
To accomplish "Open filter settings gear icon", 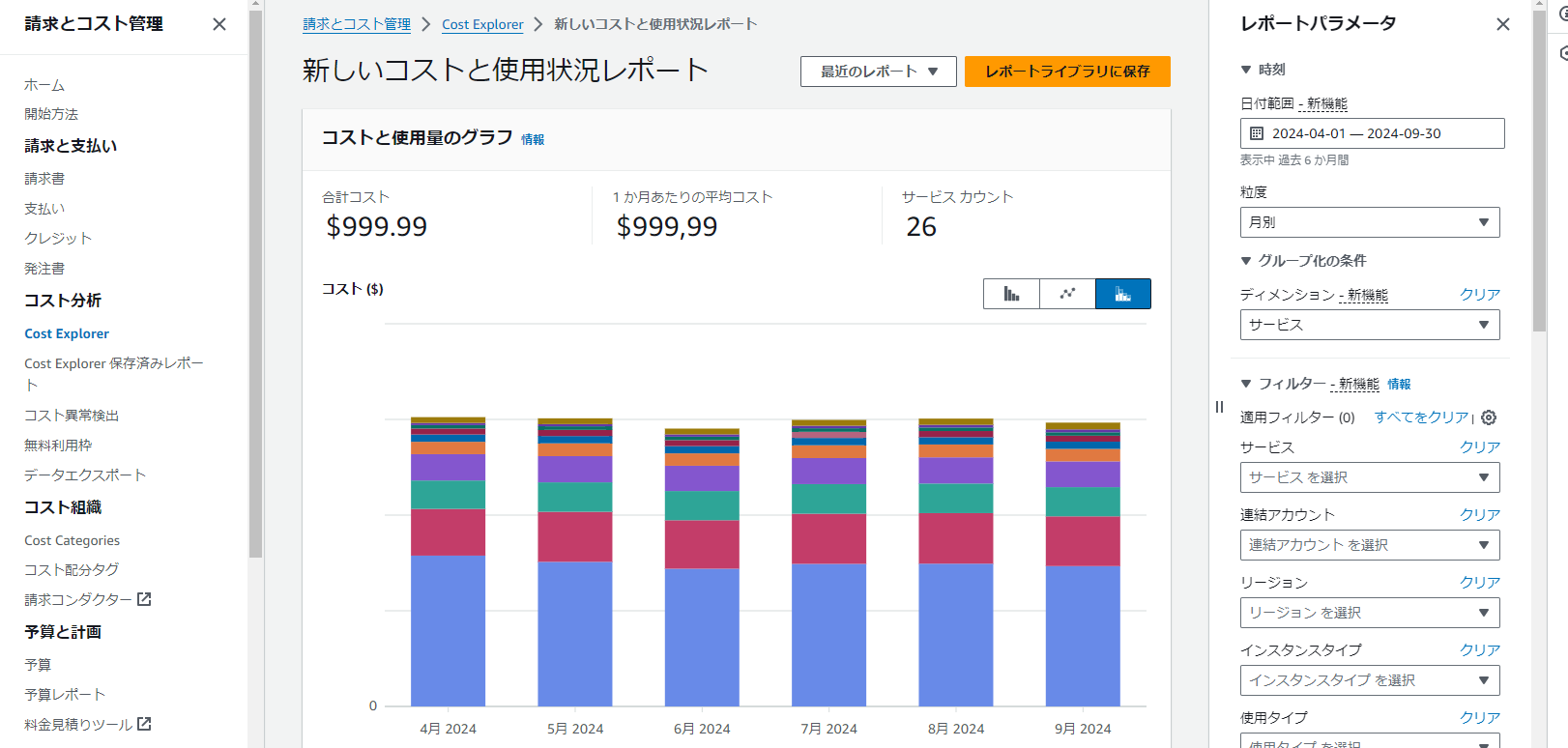I will tap(1489, 417).
